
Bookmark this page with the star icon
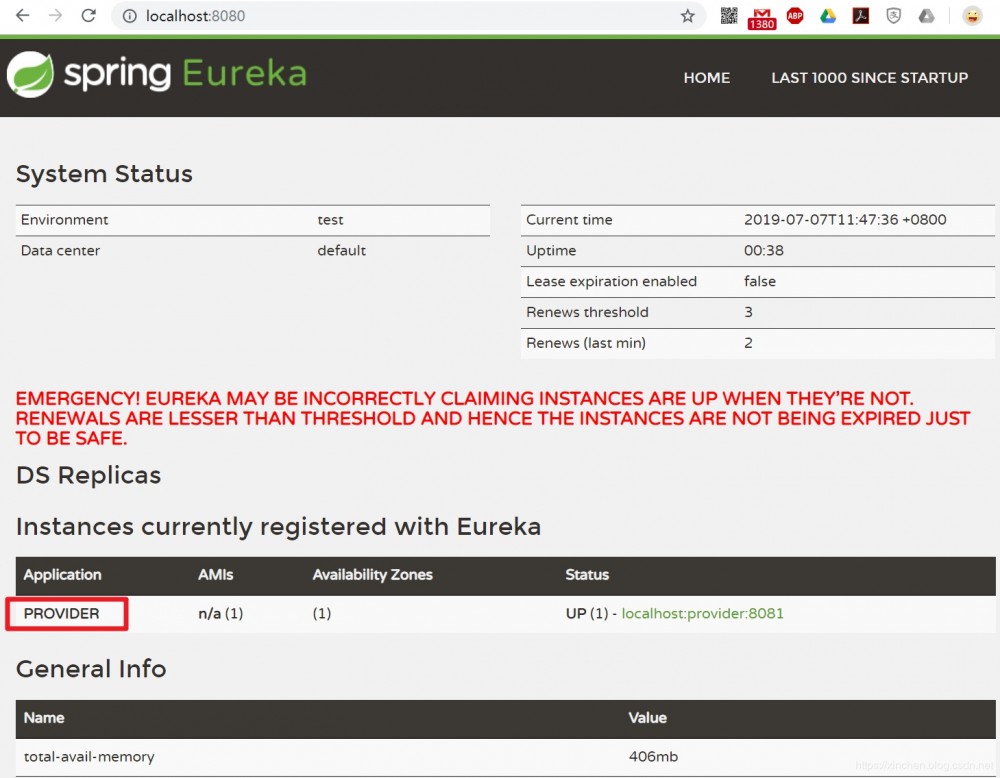pyautogui.click(x=688, y=16)
